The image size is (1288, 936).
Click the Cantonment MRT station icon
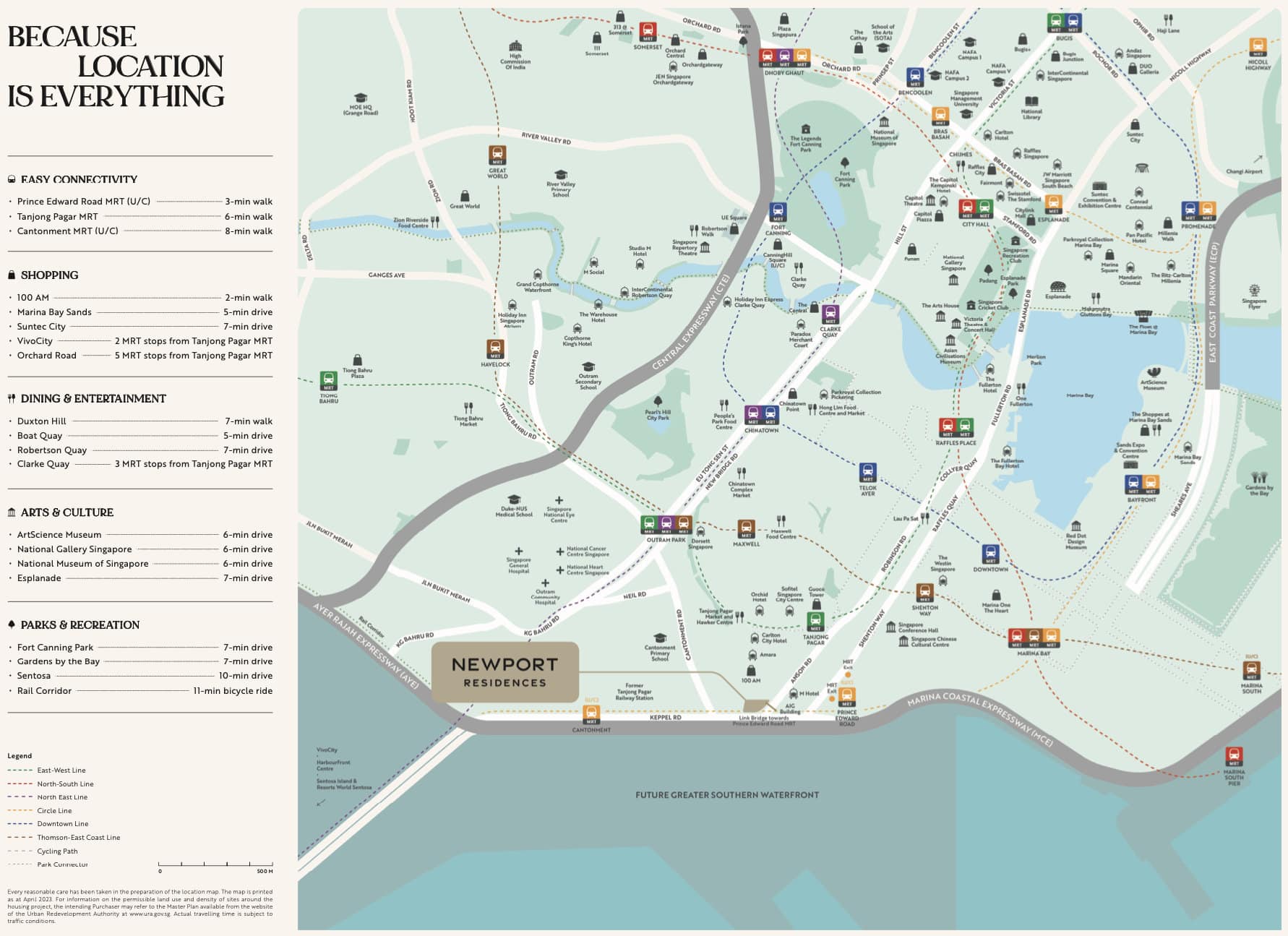coord(591,715)
